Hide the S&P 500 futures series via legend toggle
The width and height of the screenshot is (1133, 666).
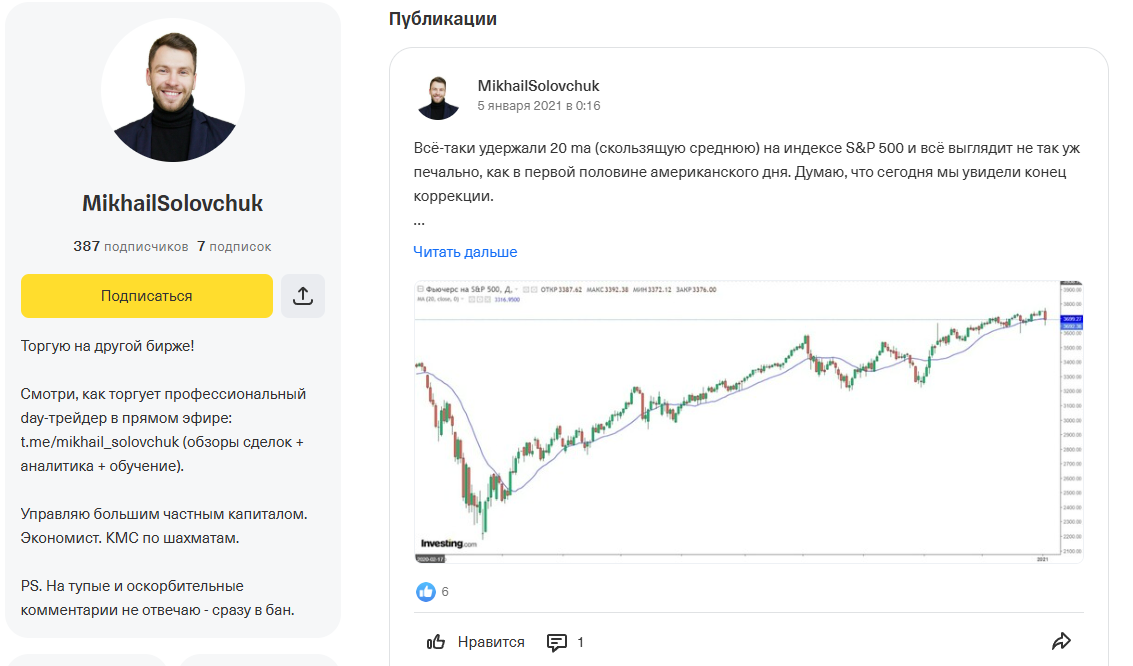pyautogui.click(x=526, y=289)
